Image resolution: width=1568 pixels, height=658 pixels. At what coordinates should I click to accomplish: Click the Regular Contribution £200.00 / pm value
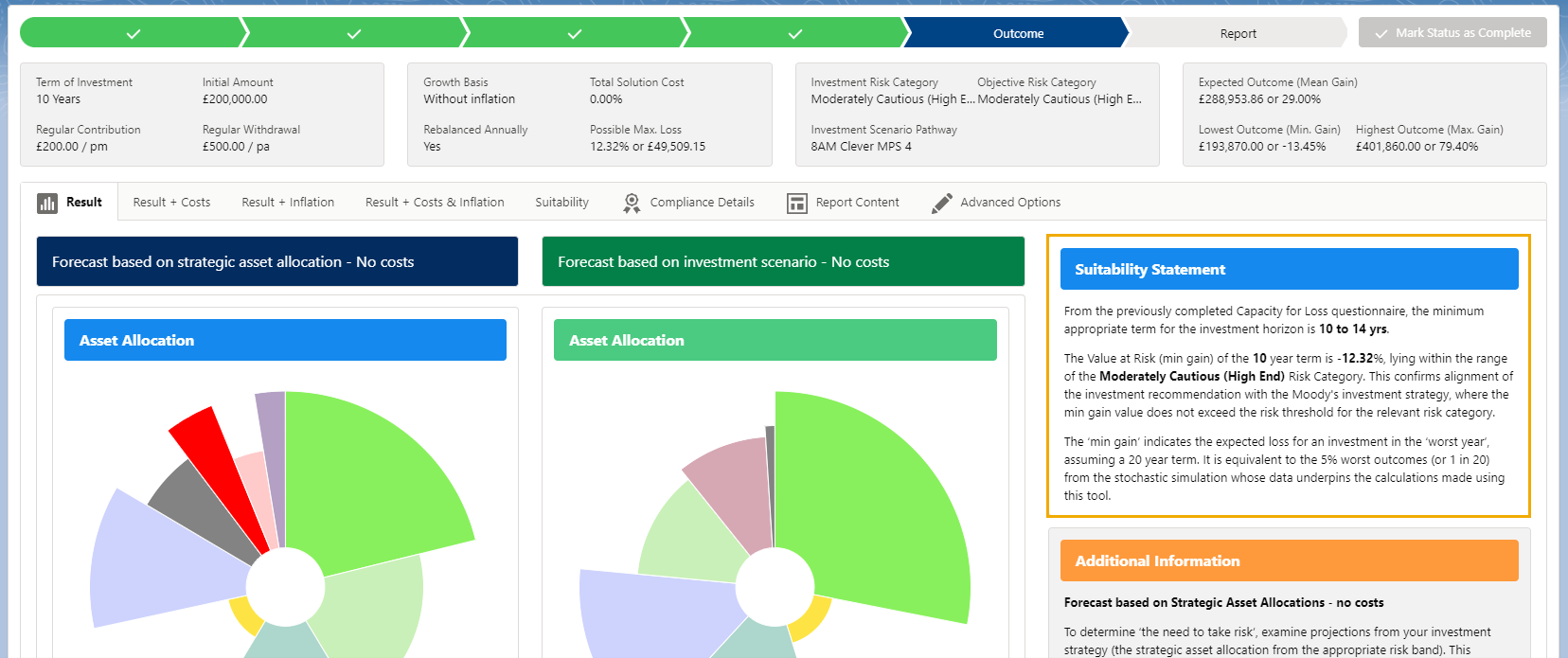coord(72,147)
